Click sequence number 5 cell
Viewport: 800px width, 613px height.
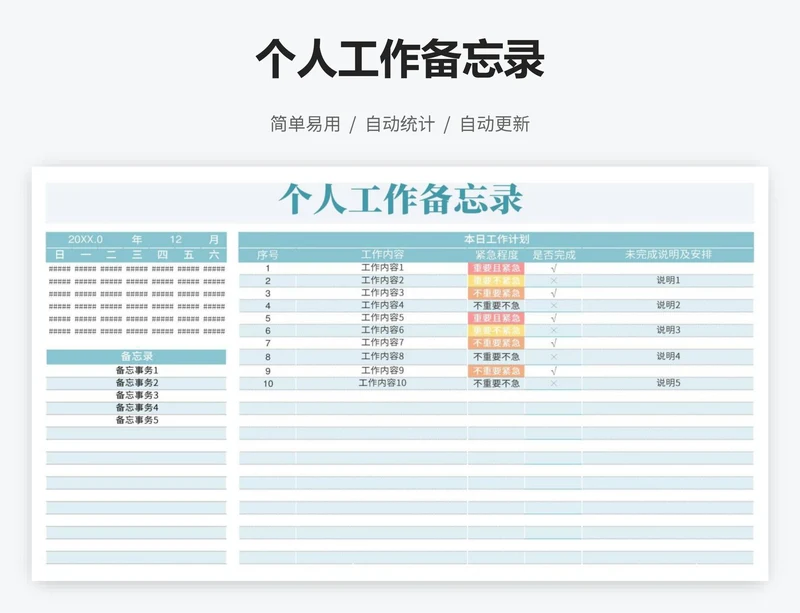pos(268,318)
